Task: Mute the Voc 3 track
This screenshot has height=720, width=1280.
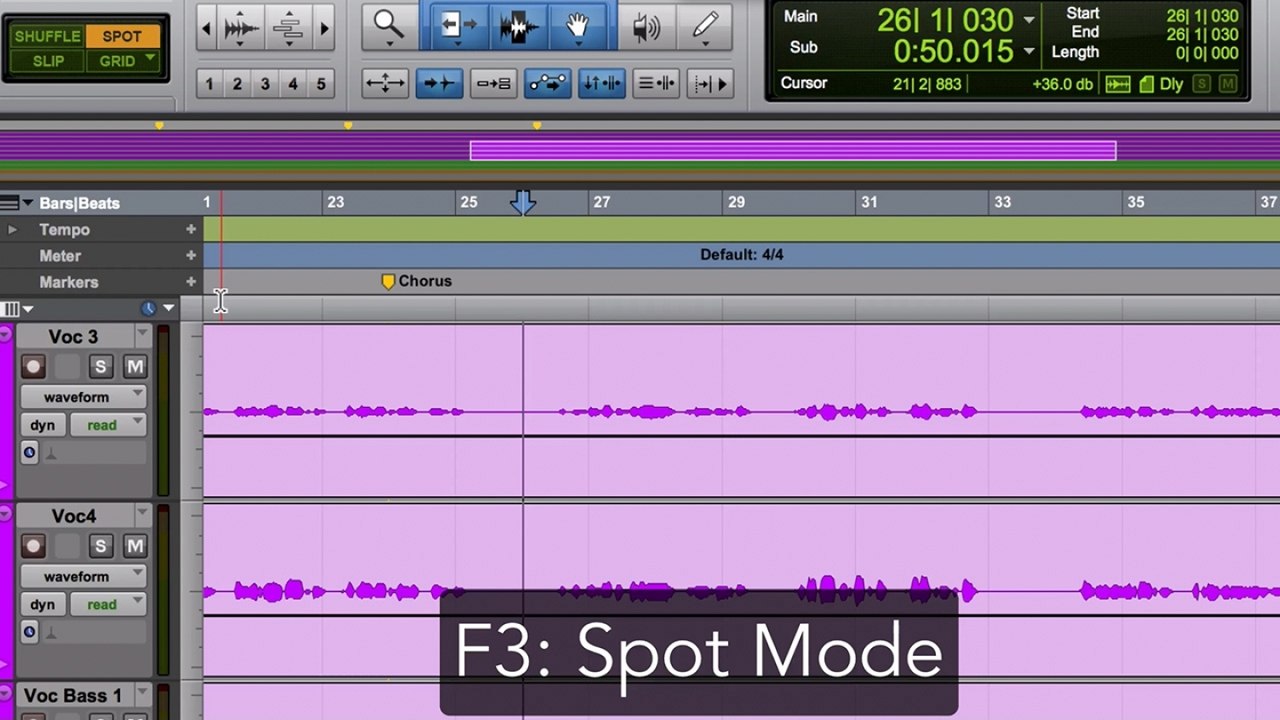Action: pyautogui.click(x=134, y=367)
